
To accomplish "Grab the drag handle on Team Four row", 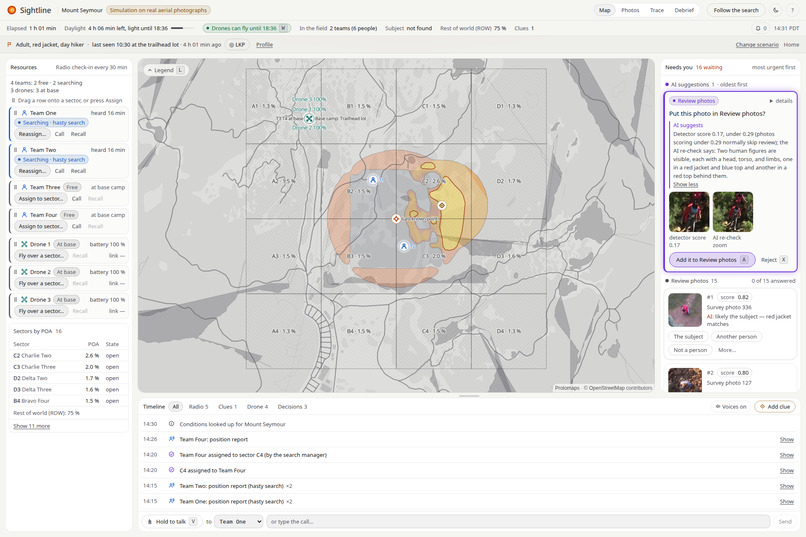I will pos(15,215).
